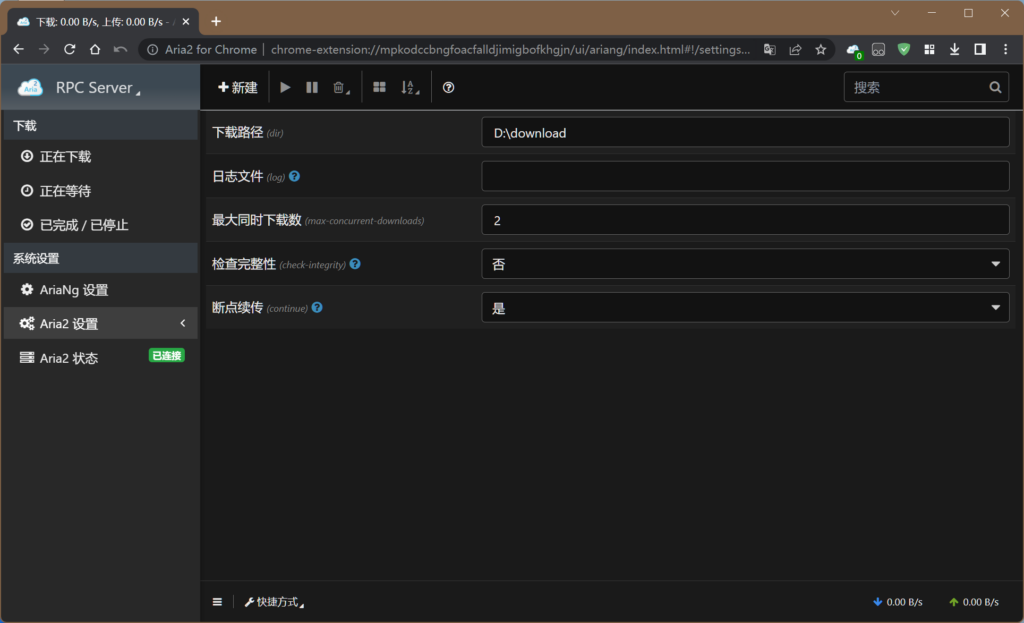The width and height of the screenshot is (1024, 623).
Task: Open the 检查完整性 dropdown
Action: coord(745,264)
